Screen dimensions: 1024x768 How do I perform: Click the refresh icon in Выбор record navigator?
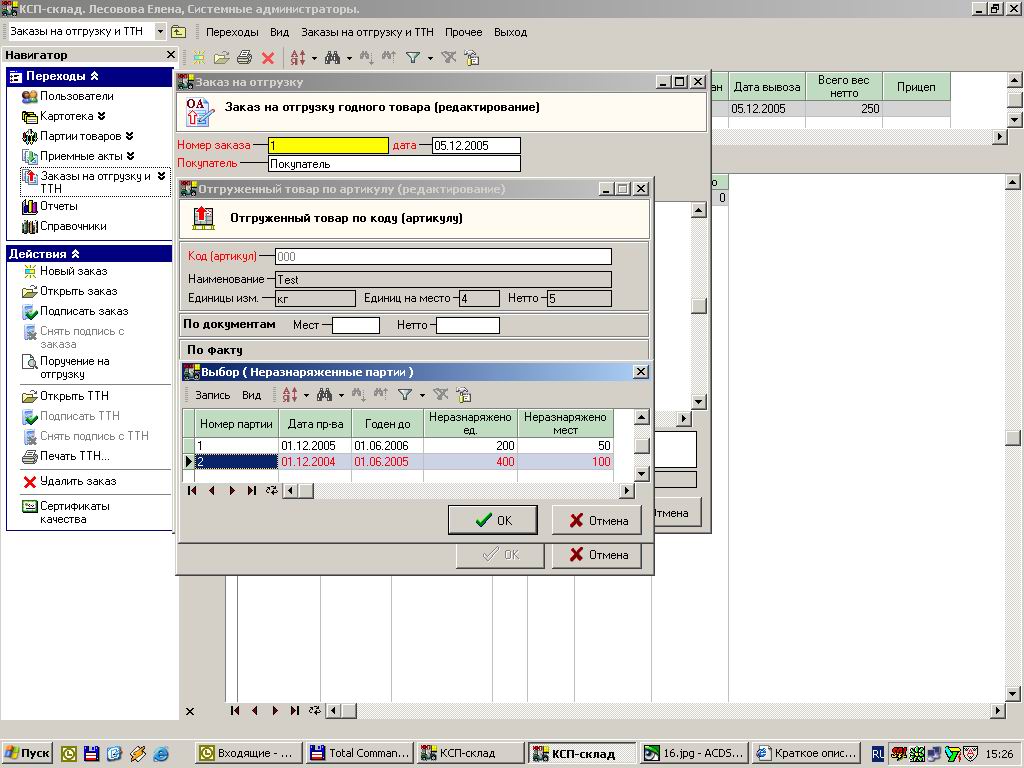[271, 491]
